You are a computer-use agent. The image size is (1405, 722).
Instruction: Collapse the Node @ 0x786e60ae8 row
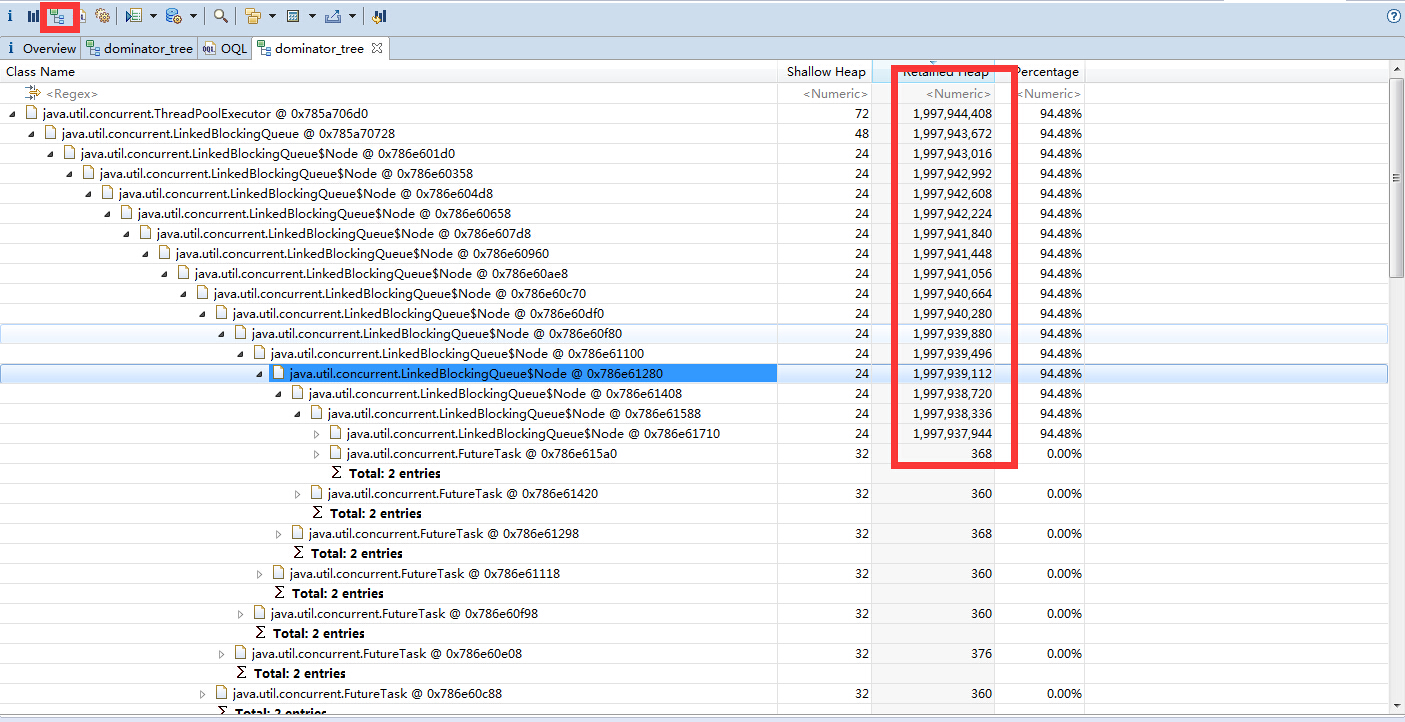tap(164, 274)
